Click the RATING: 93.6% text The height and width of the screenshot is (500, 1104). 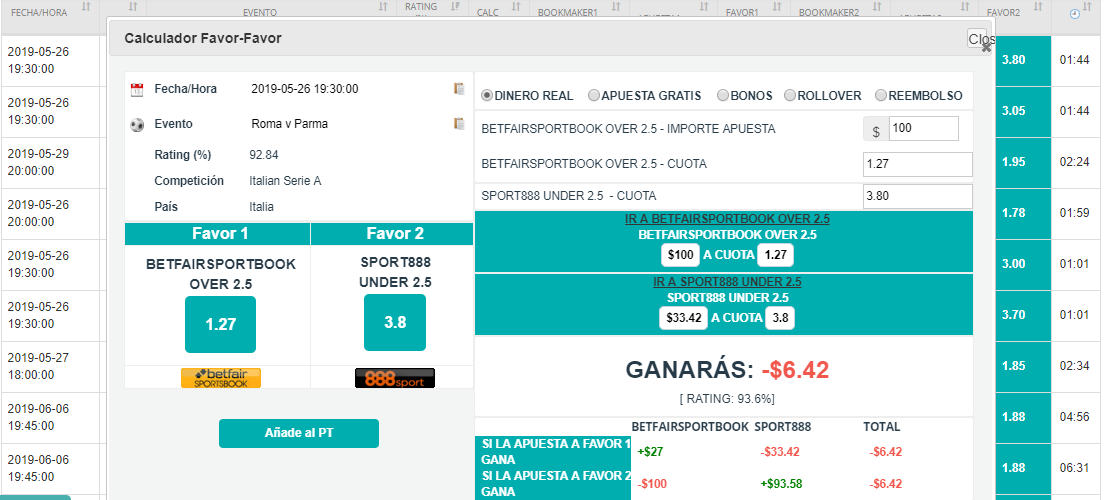click(727, 399)
